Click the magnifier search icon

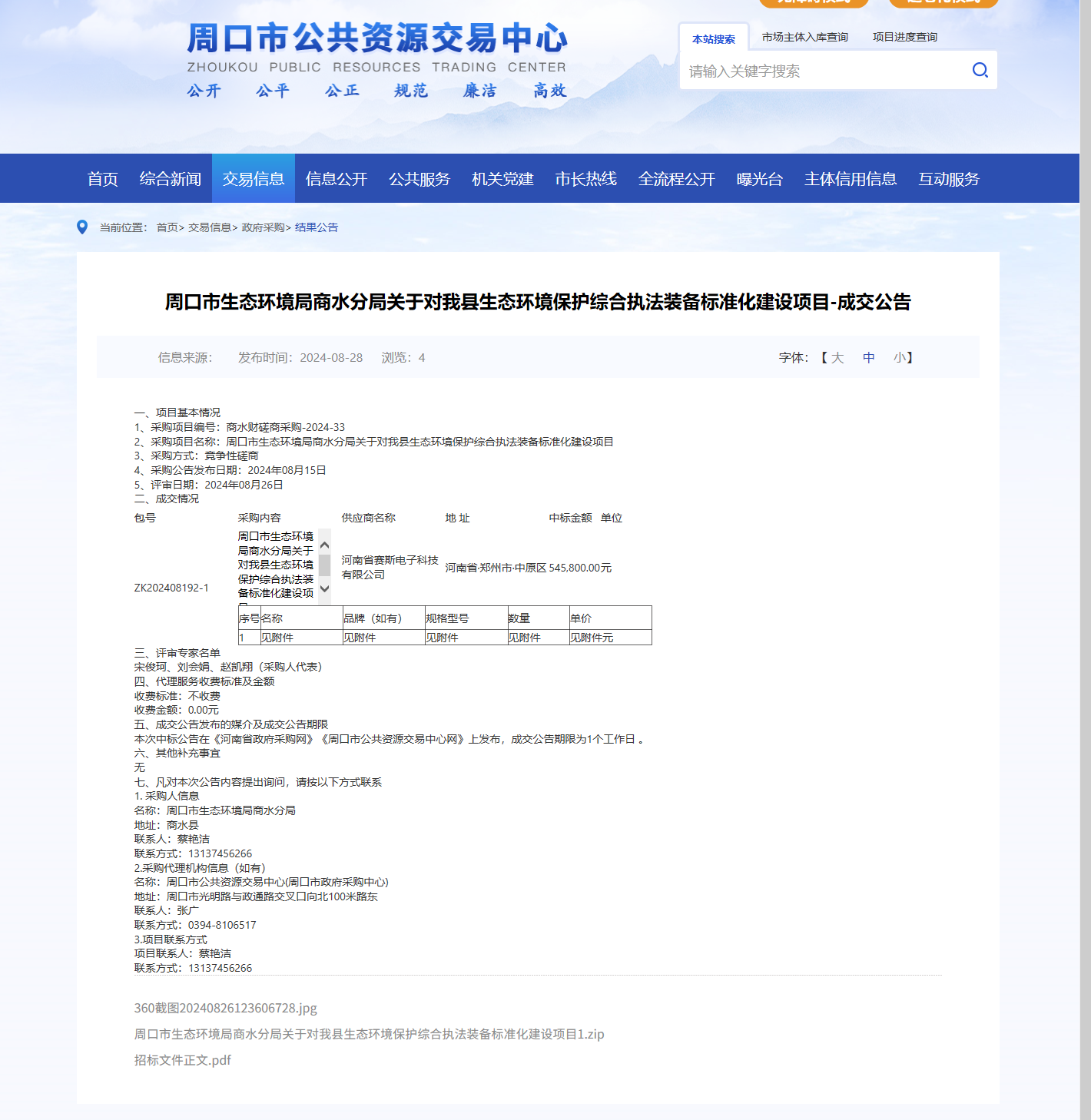coord(980,71)
